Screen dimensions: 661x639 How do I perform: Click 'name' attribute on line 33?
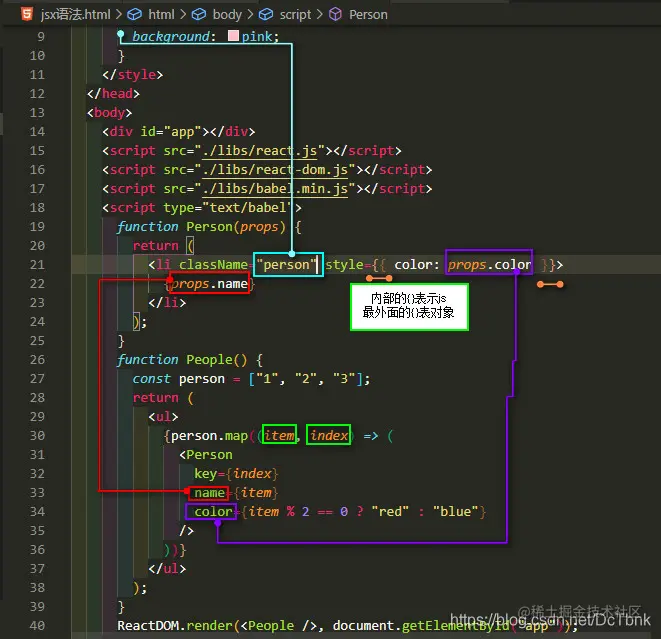click(210, 493)
